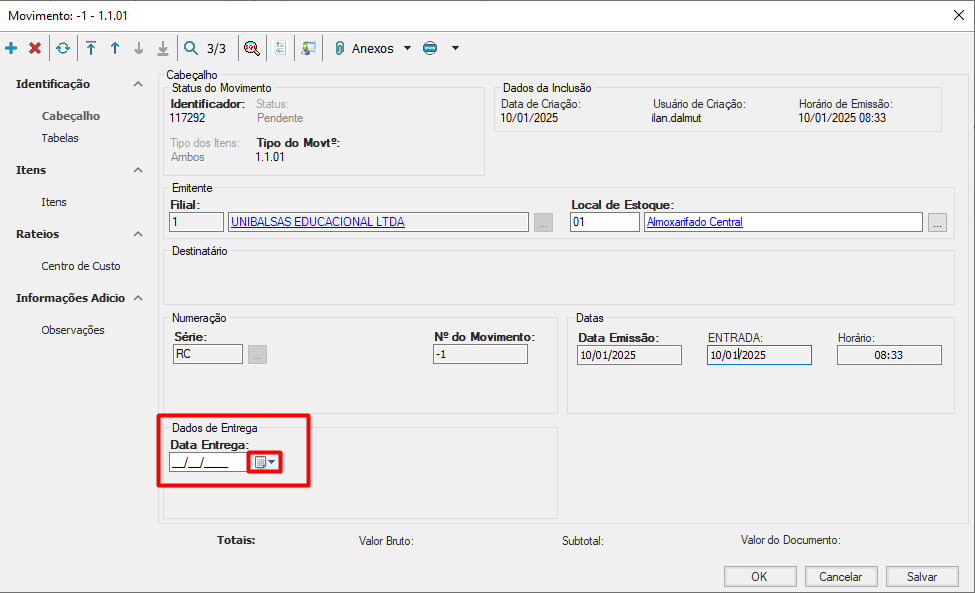This screenshot has height=593, width=975.
Task: Open the Data Entrega calendar dropdown
Action: tap(265, 462)
